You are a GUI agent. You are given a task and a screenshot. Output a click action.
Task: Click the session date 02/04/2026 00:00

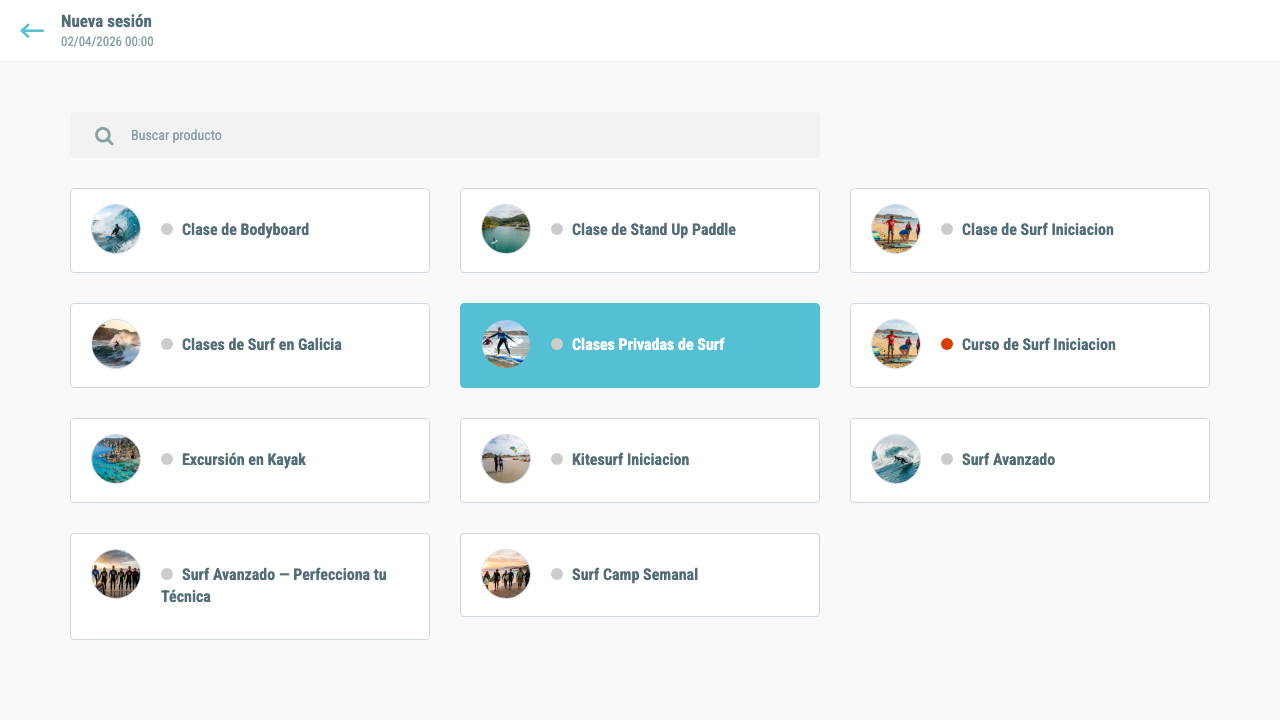[x=107, y=42]
